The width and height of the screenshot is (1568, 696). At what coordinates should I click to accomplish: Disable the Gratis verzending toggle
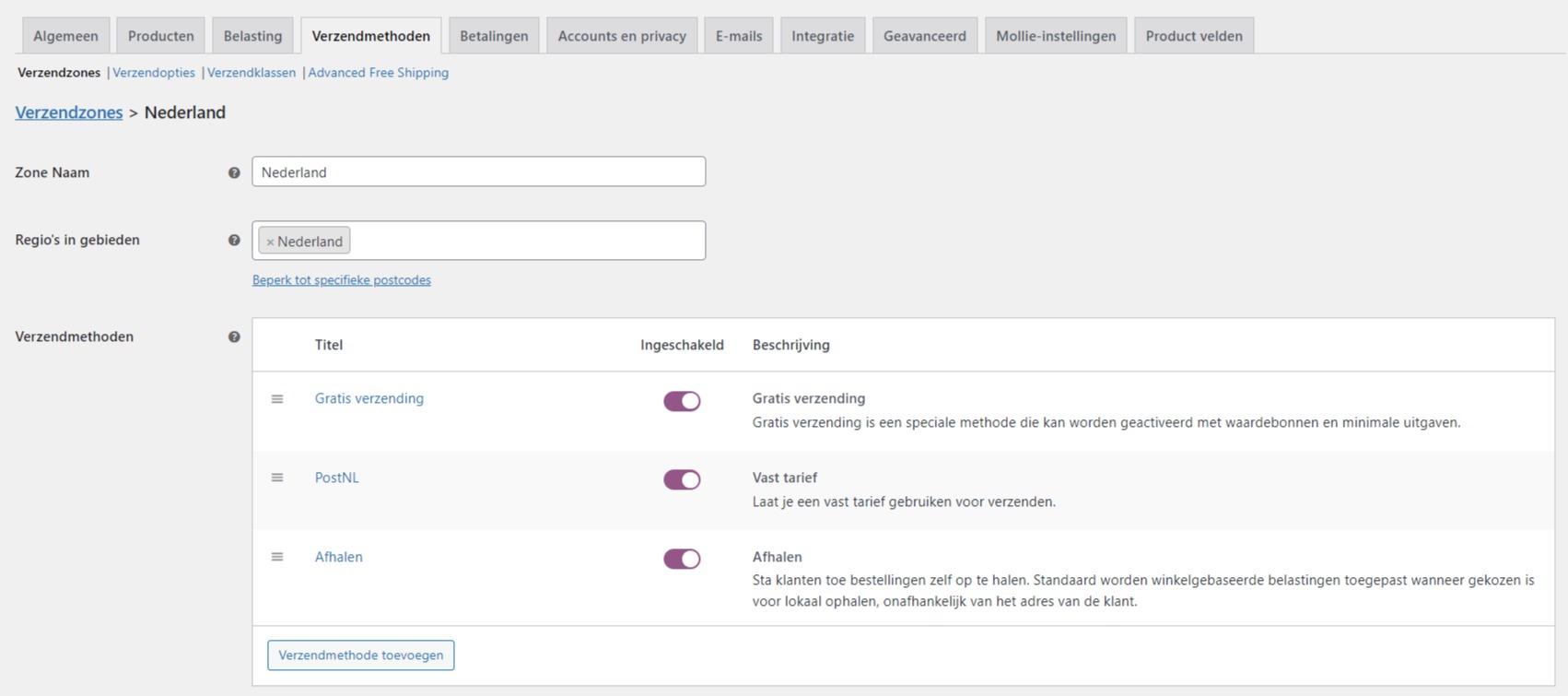tap(682, 401)
